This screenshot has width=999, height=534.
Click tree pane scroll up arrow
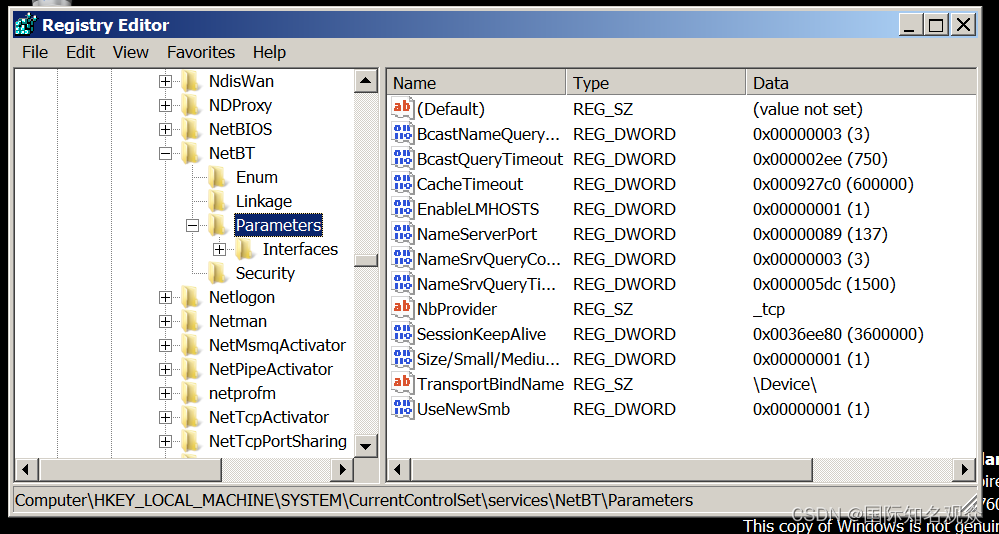click(366, 82)
